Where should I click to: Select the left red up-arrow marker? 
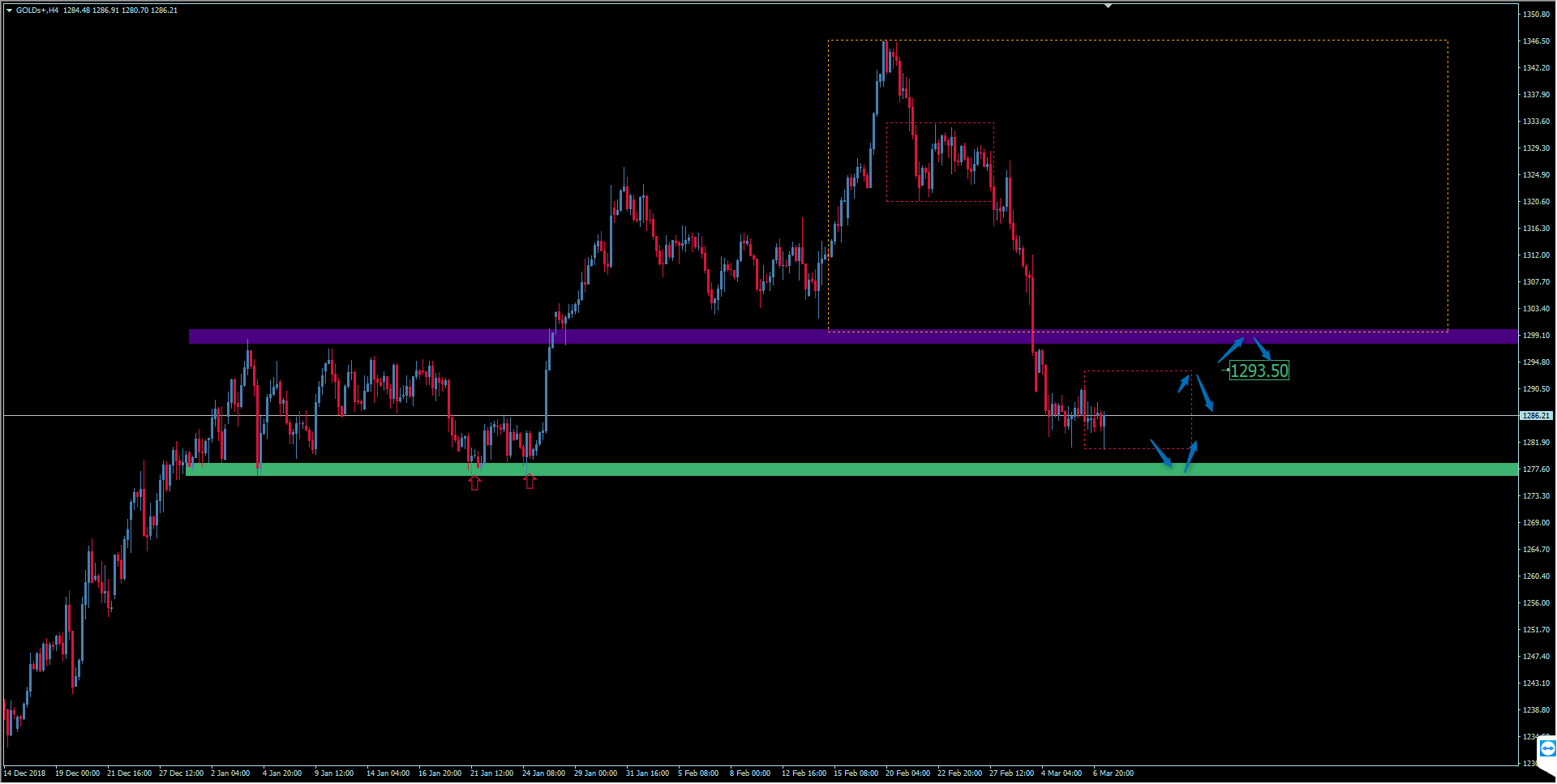click(x=474, y=483)
